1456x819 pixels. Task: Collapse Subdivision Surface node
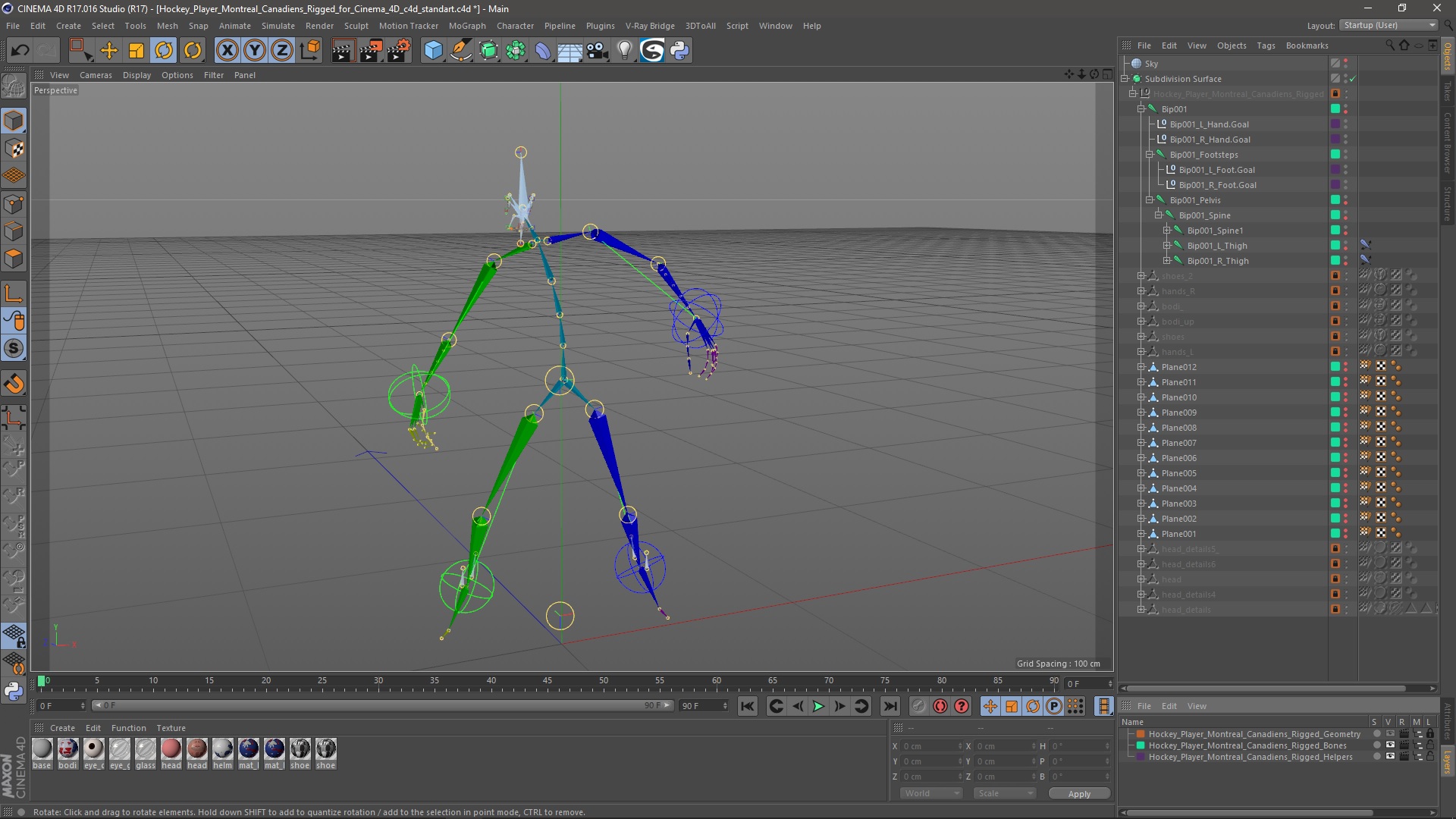(x=1125, y=79)
